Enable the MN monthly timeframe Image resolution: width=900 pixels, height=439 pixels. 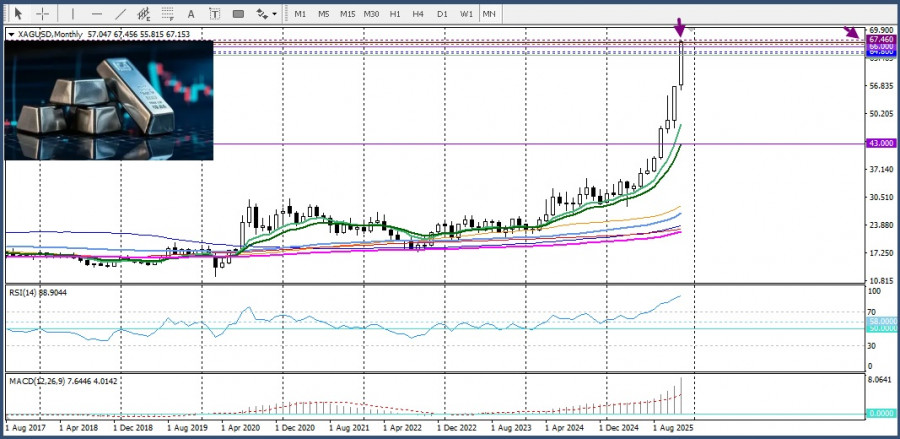[489, 14]
